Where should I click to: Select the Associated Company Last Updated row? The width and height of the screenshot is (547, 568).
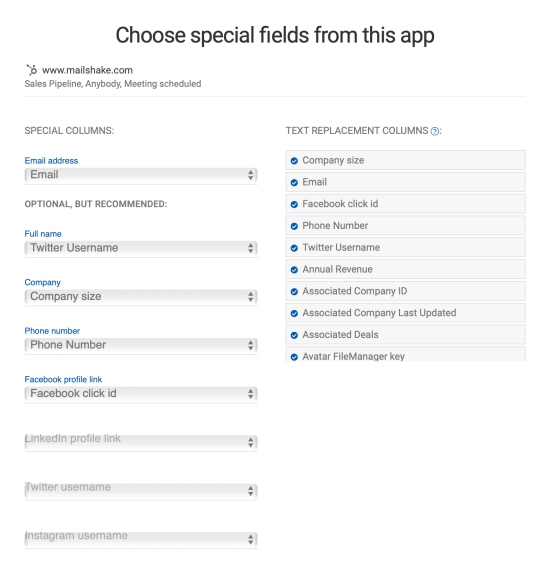click(405, 313)
